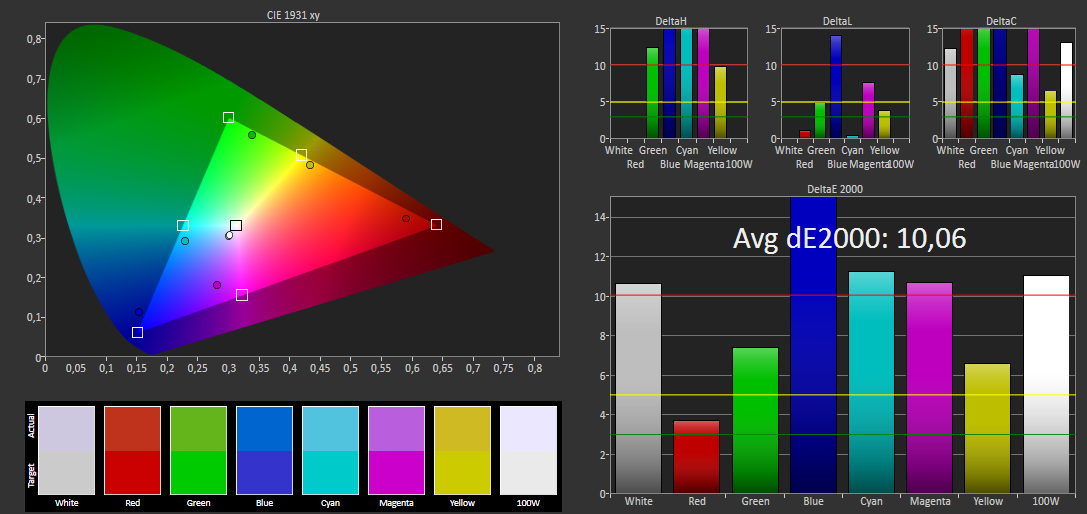Select the yellow target square on CIE diagram
The height and width of the screenshot is (514, 1087).
coord(302,155)
